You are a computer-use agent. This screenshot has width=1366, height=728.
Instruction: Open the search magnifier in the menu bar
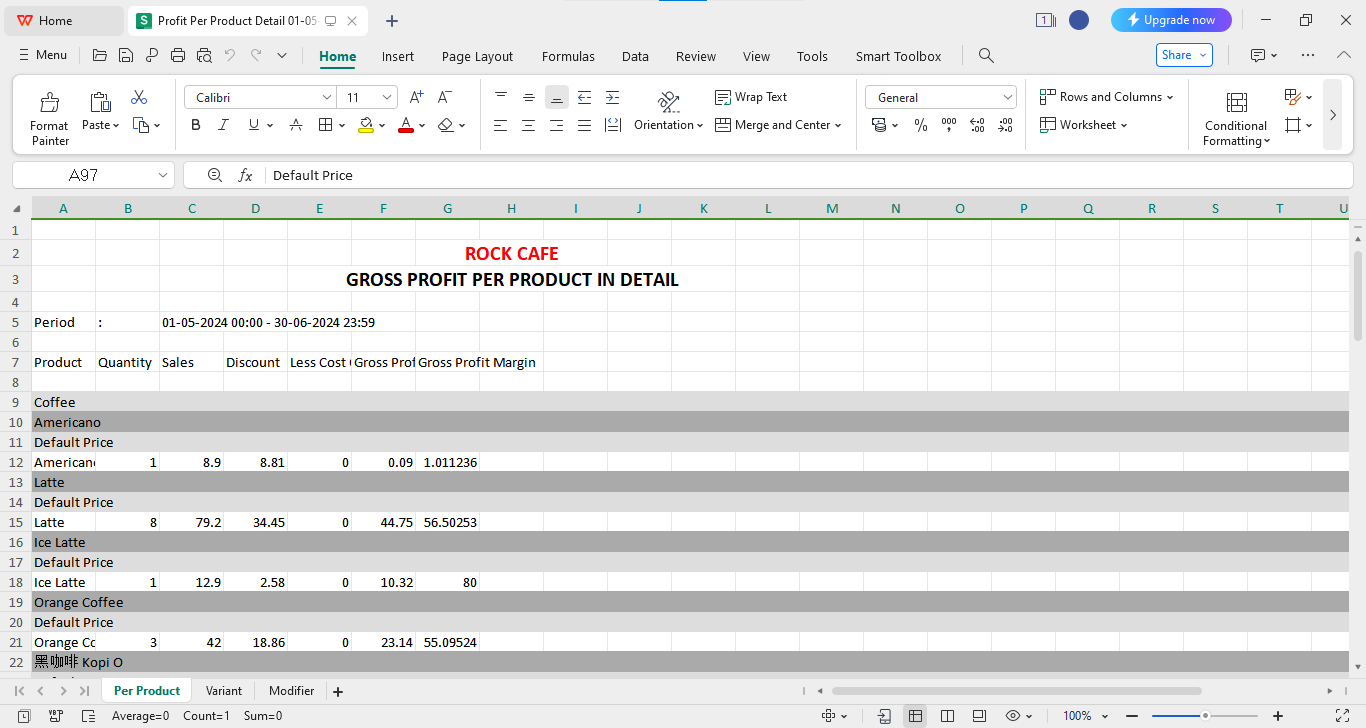[x=986, y=56]
